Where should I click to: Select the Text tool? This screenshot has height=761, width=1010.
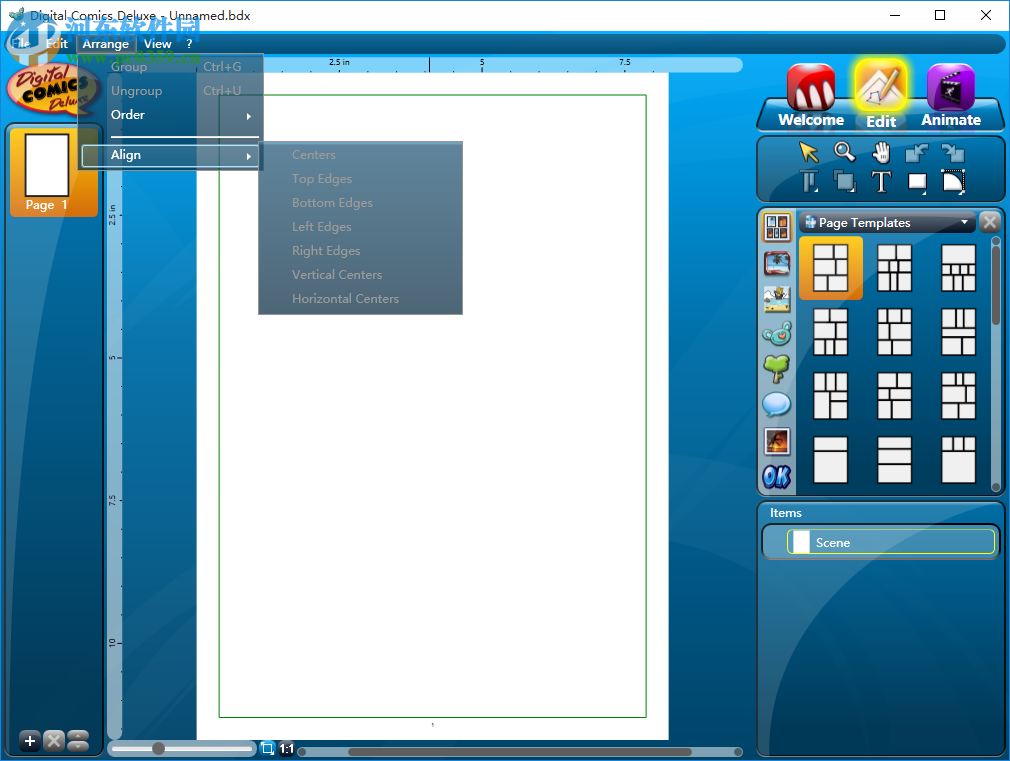881,182
